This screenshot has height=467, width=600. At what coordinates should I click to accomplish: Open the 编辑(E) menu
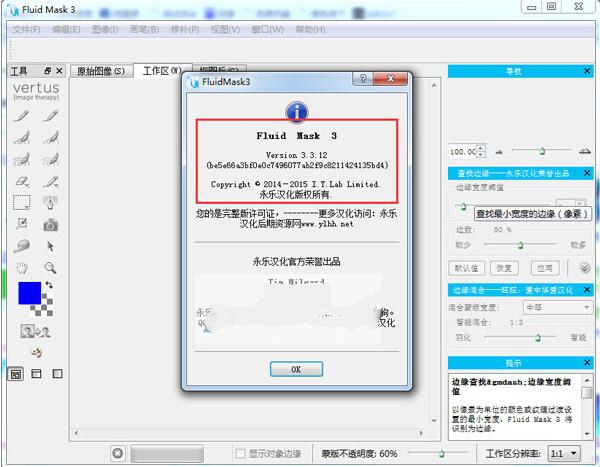[x=66, y=29]
